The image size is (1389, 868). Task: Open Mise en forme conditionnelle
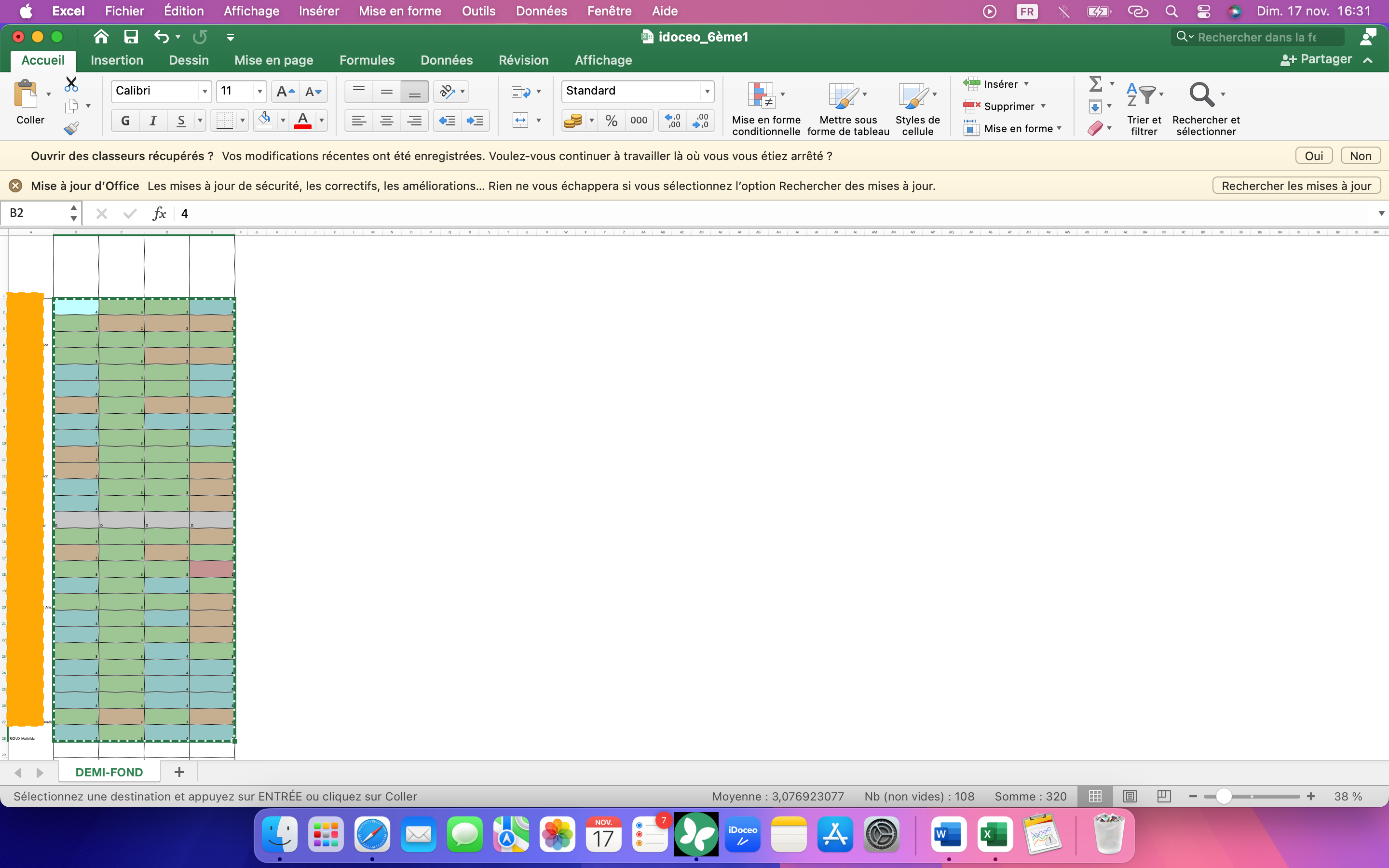tap(766, 108)
